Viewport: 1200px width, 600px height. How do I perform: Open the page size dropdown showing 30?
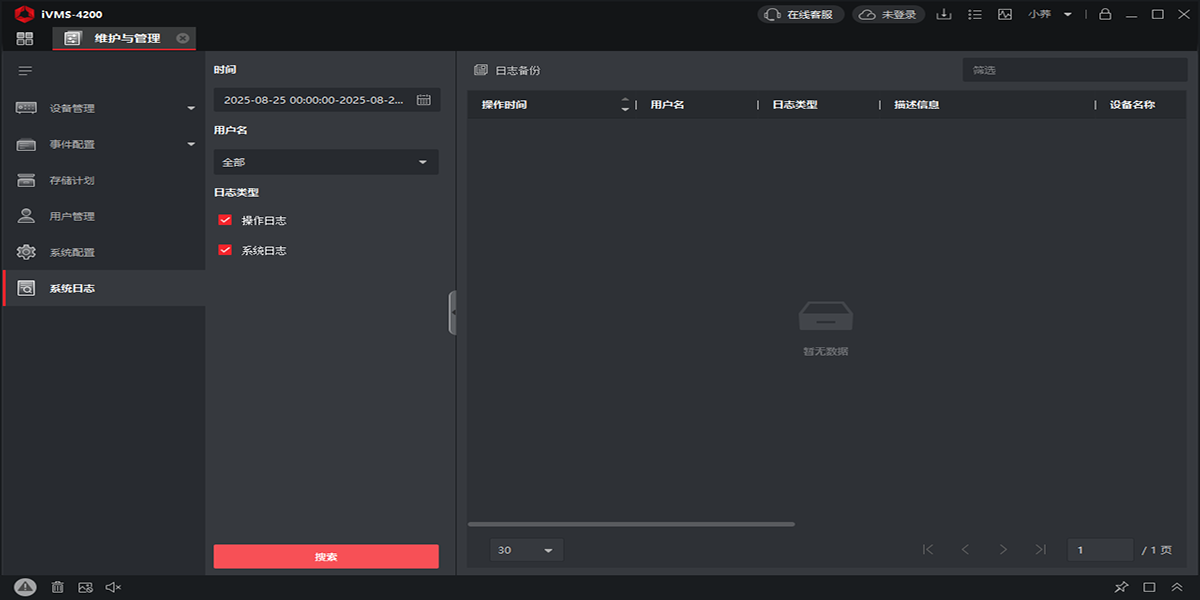coord(526,550)
